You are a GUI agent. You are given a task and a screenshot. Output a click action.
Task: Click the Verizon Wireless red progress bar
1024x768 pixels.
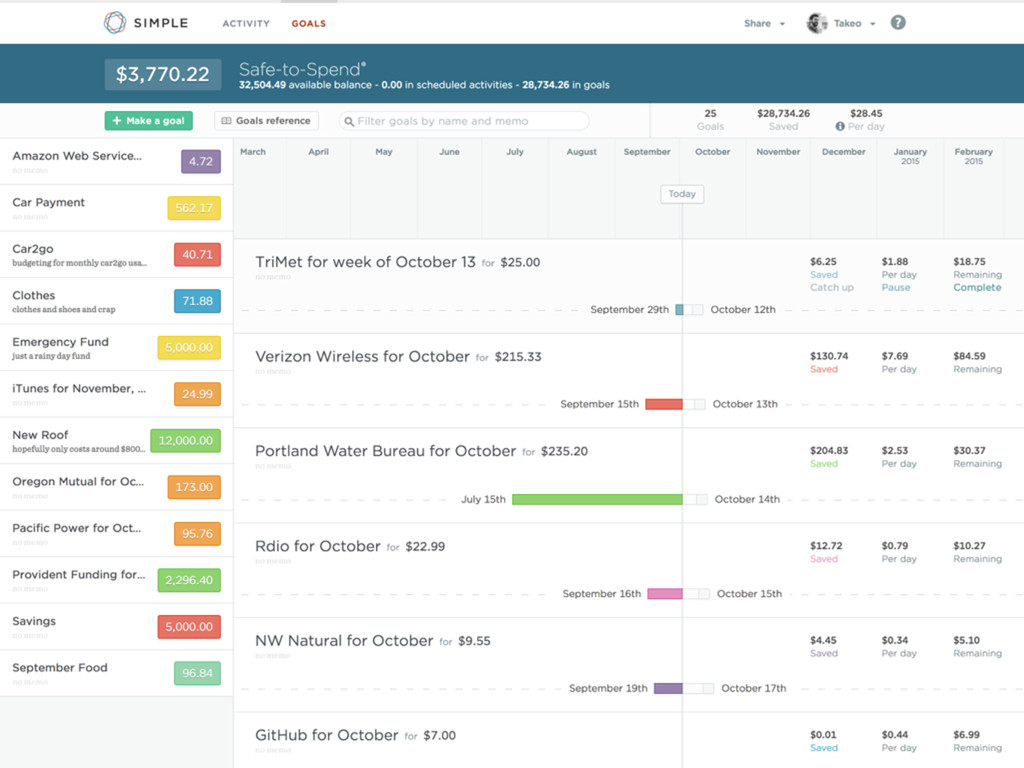[x=664, y=404]
